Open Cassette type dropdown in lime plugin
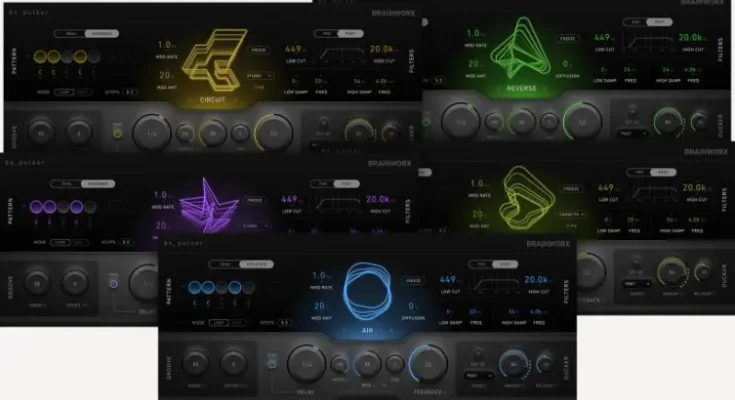 [x=572, y=214]
